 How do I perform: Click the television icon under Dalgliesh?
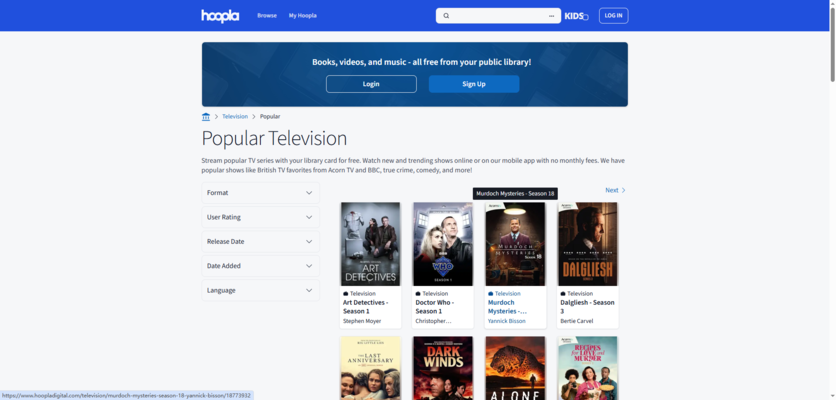(x=563, y=294)
